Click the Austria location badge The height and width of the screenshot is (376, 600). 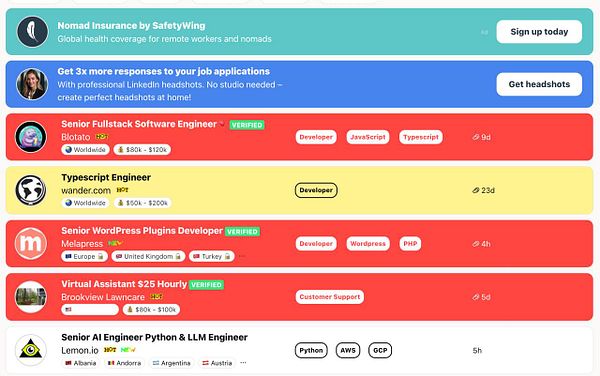click(217, 363)
